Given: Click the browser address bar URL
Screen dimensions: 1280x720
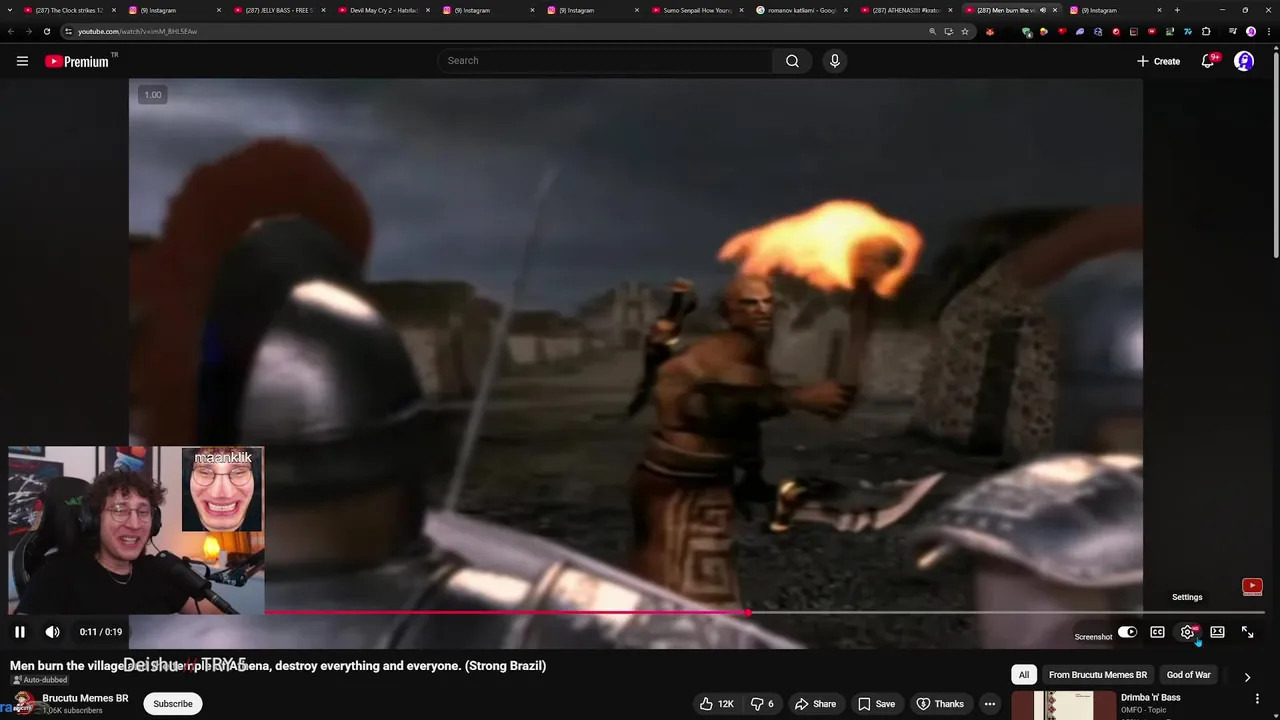Looking at the screenshot, I should pyautogui.click(x=138, y=31).
